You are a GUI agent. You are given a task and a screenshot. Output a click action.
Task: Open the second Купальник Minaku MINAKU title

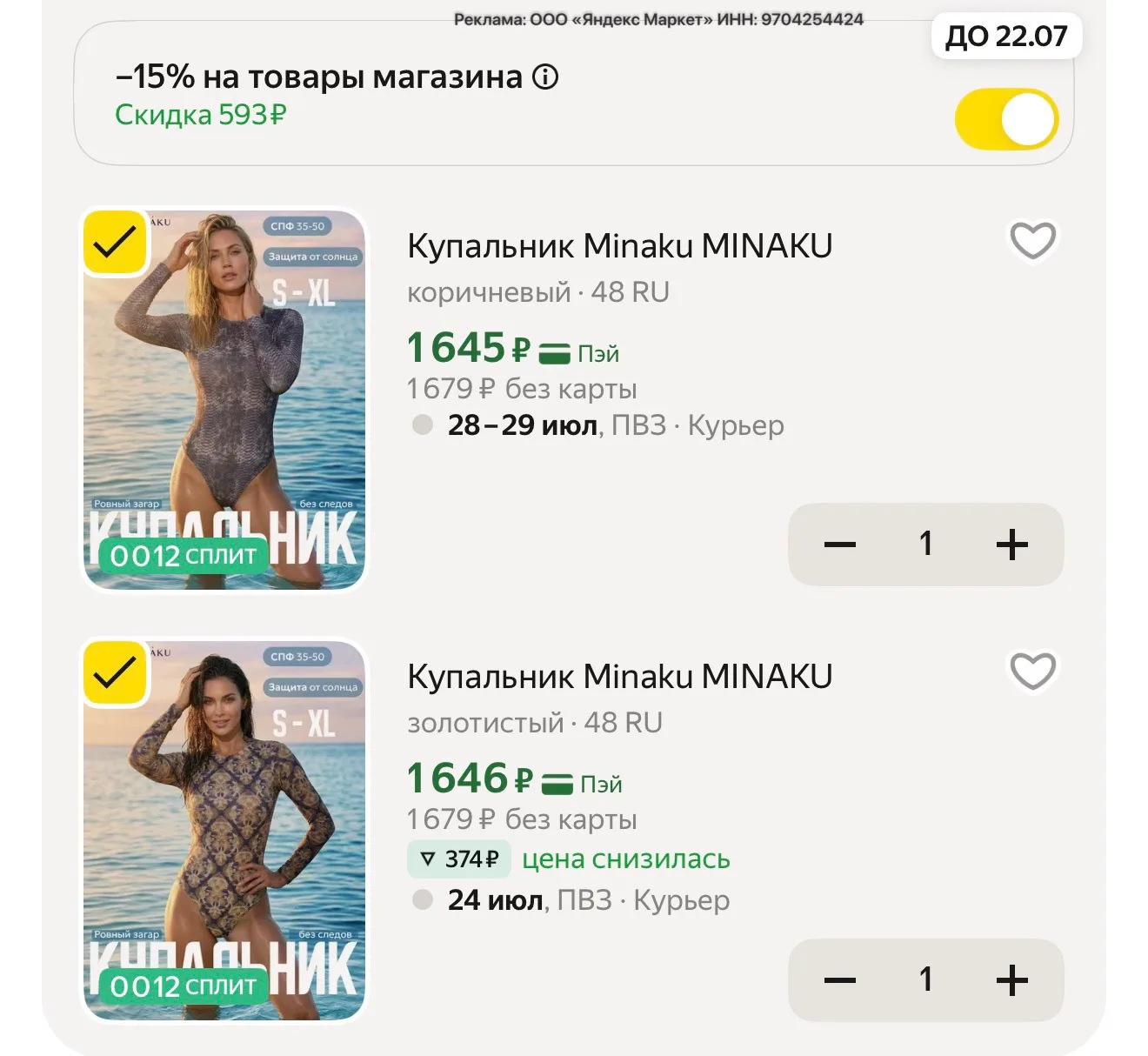(620, 677)
